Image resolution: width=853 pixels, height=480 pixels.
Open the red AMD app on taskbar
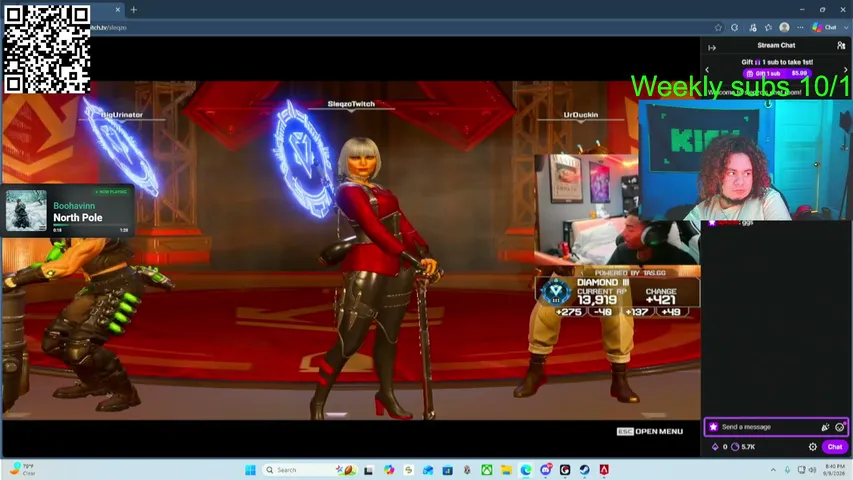click(x=604, y=470)
